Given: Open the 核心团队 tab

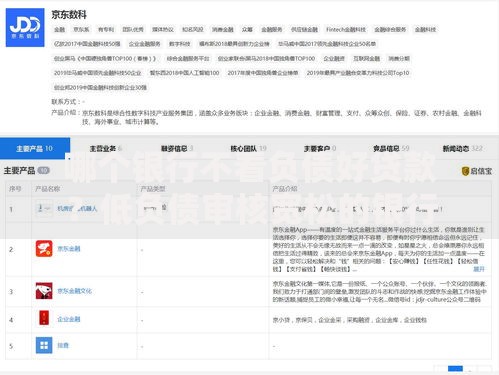Looking at the screenshot, I should coord(248,149).
